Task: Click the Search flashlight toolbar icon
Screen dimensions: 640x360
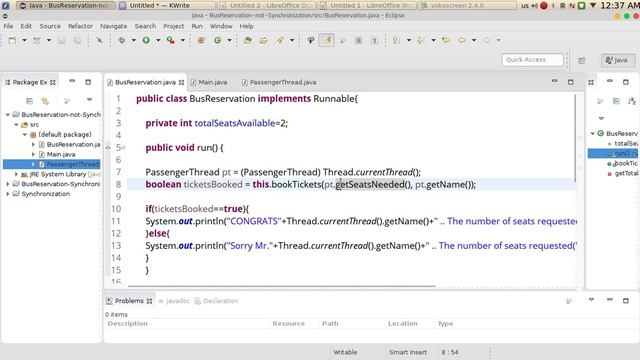Action: [x=280, y=40]
